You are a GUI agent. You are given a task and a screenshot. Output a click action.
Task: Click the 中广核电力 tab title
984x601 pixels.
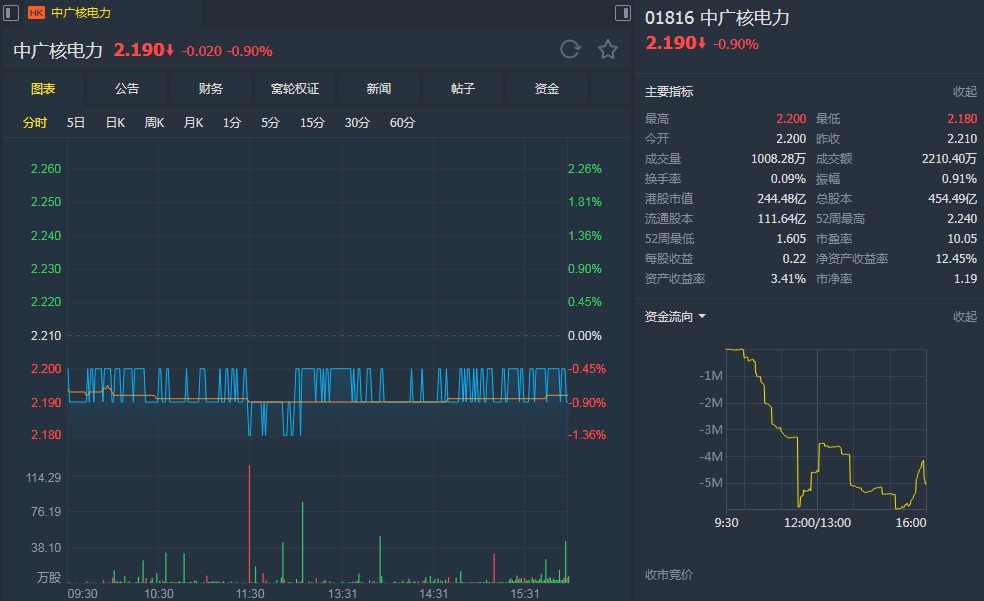(x=81, y=13)
